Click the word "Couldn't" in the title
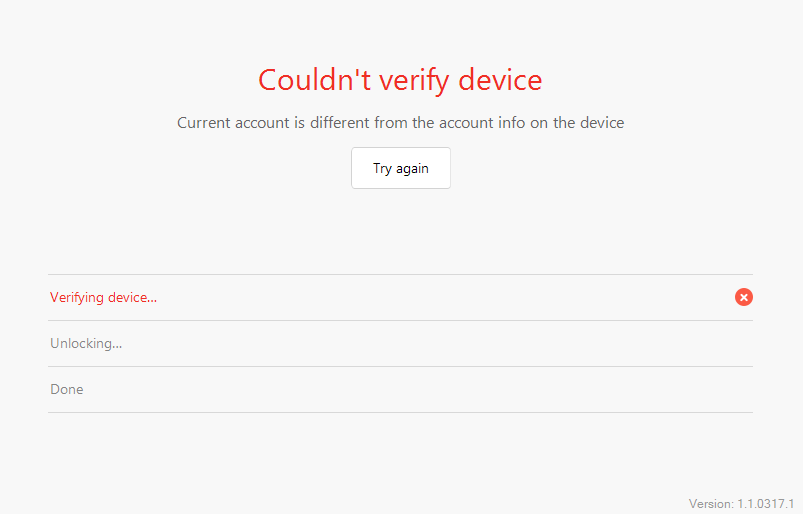 (314, 80)
